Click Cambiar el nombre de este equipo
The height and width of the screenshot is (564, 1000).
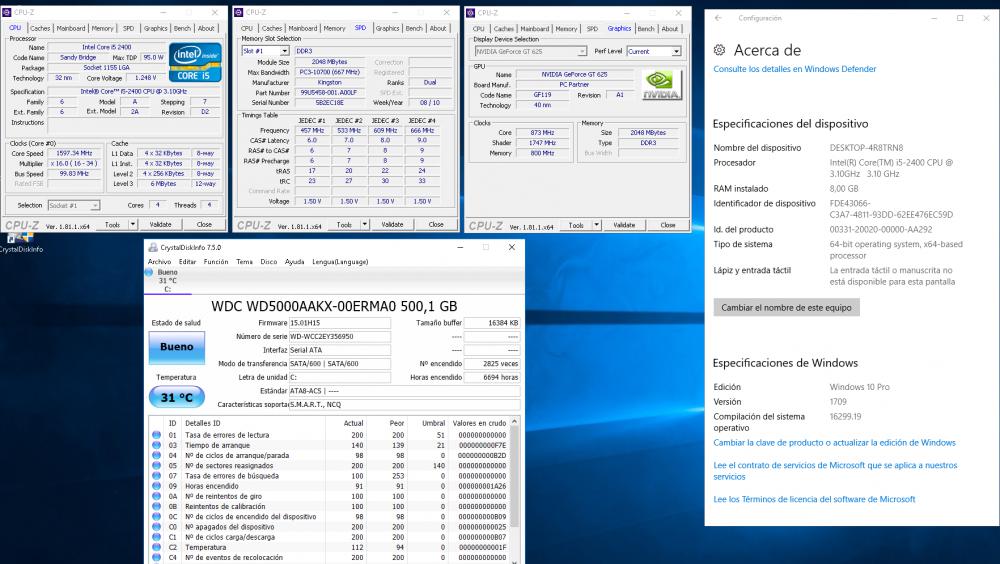click(x=786, y=308)
